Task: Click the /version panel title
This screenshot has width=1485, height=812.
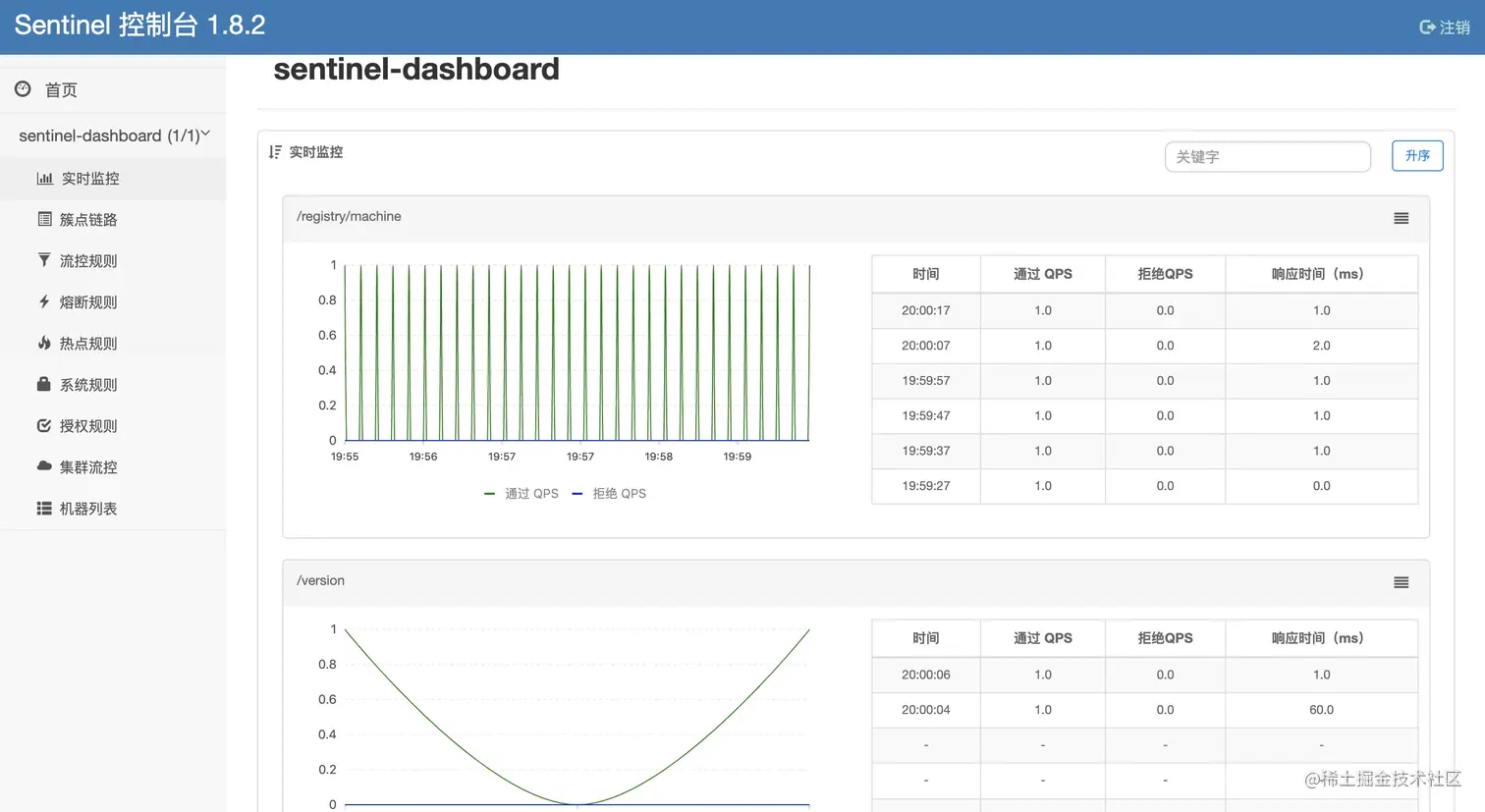Action: pos(320,580)
